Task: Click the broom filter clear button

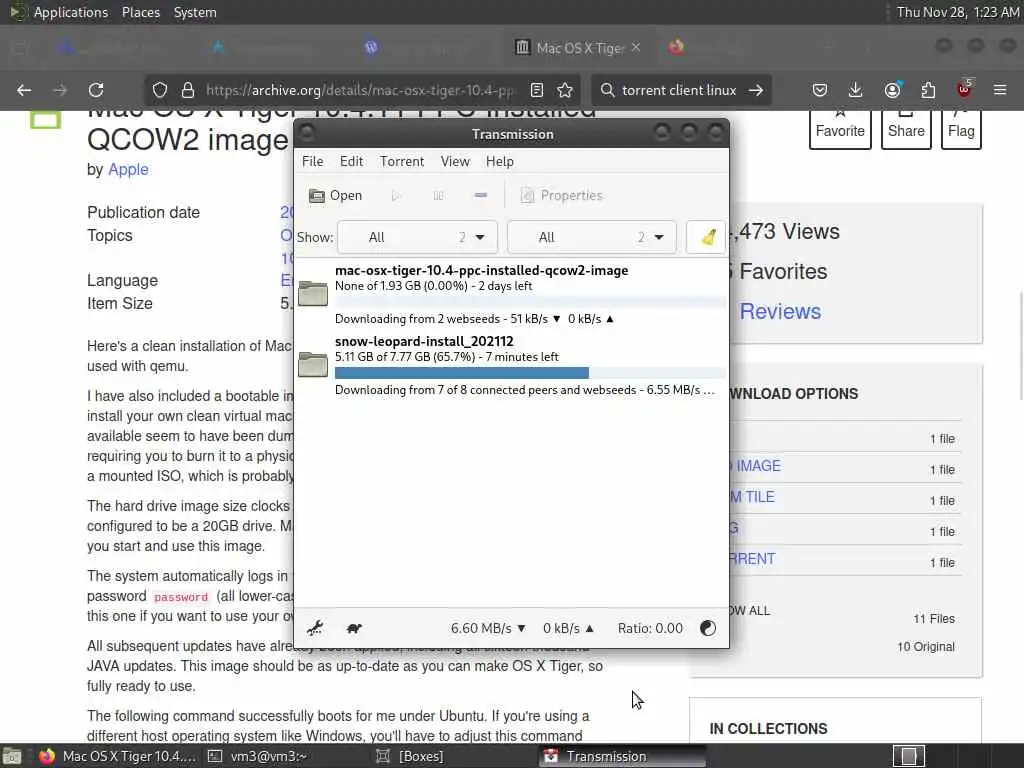Action: click(707, 237)
